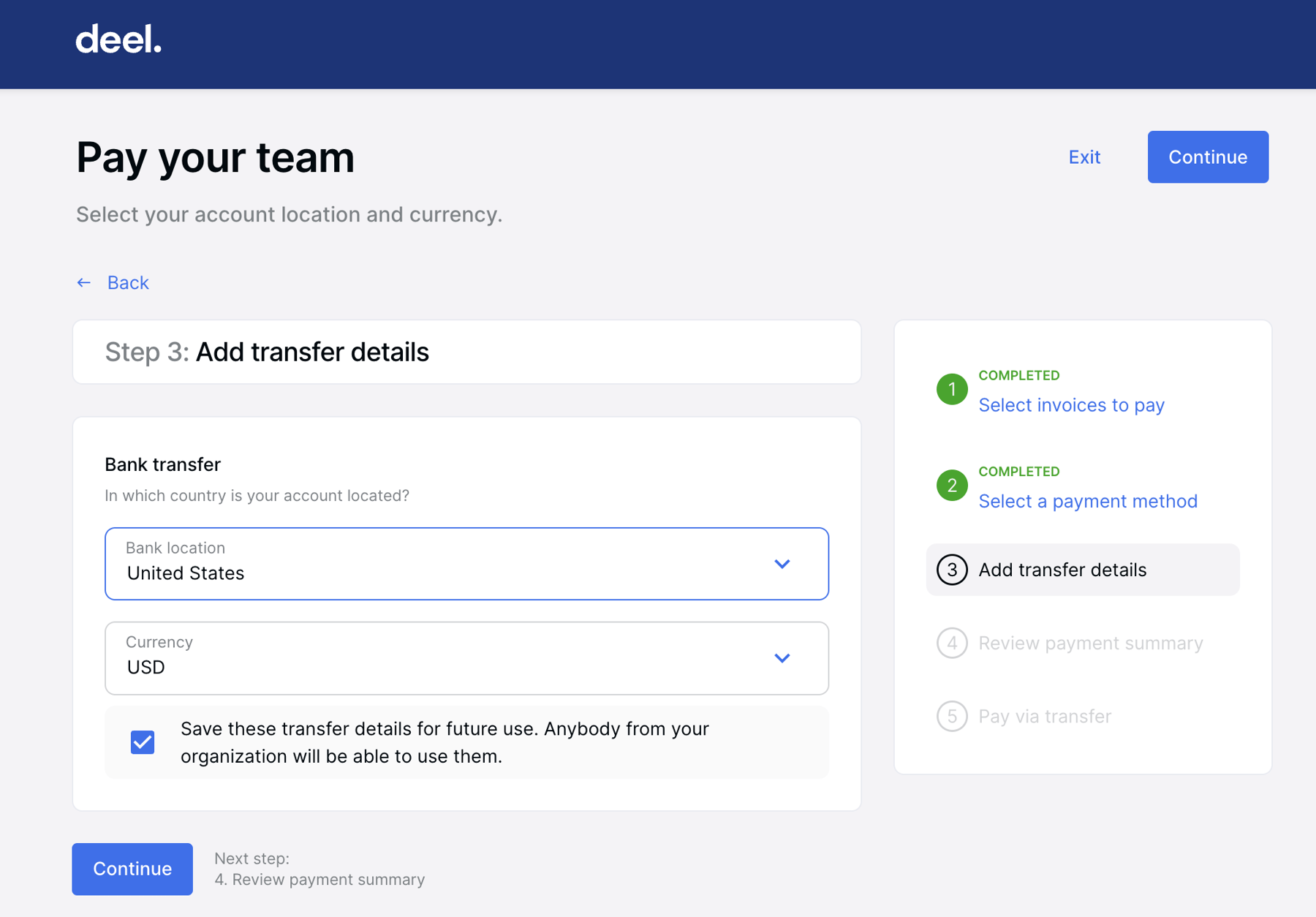Click the left arrow beside Back

[84, 283]
